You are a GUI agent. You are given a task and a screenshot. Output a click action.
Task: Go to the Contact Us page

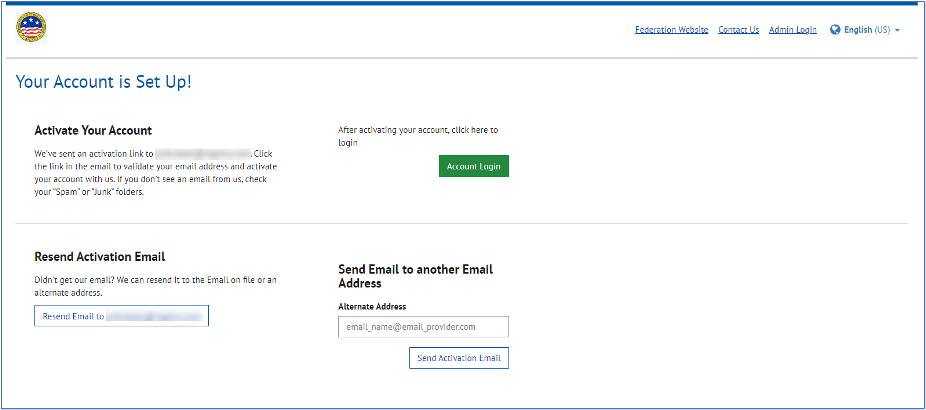point(738,30)
